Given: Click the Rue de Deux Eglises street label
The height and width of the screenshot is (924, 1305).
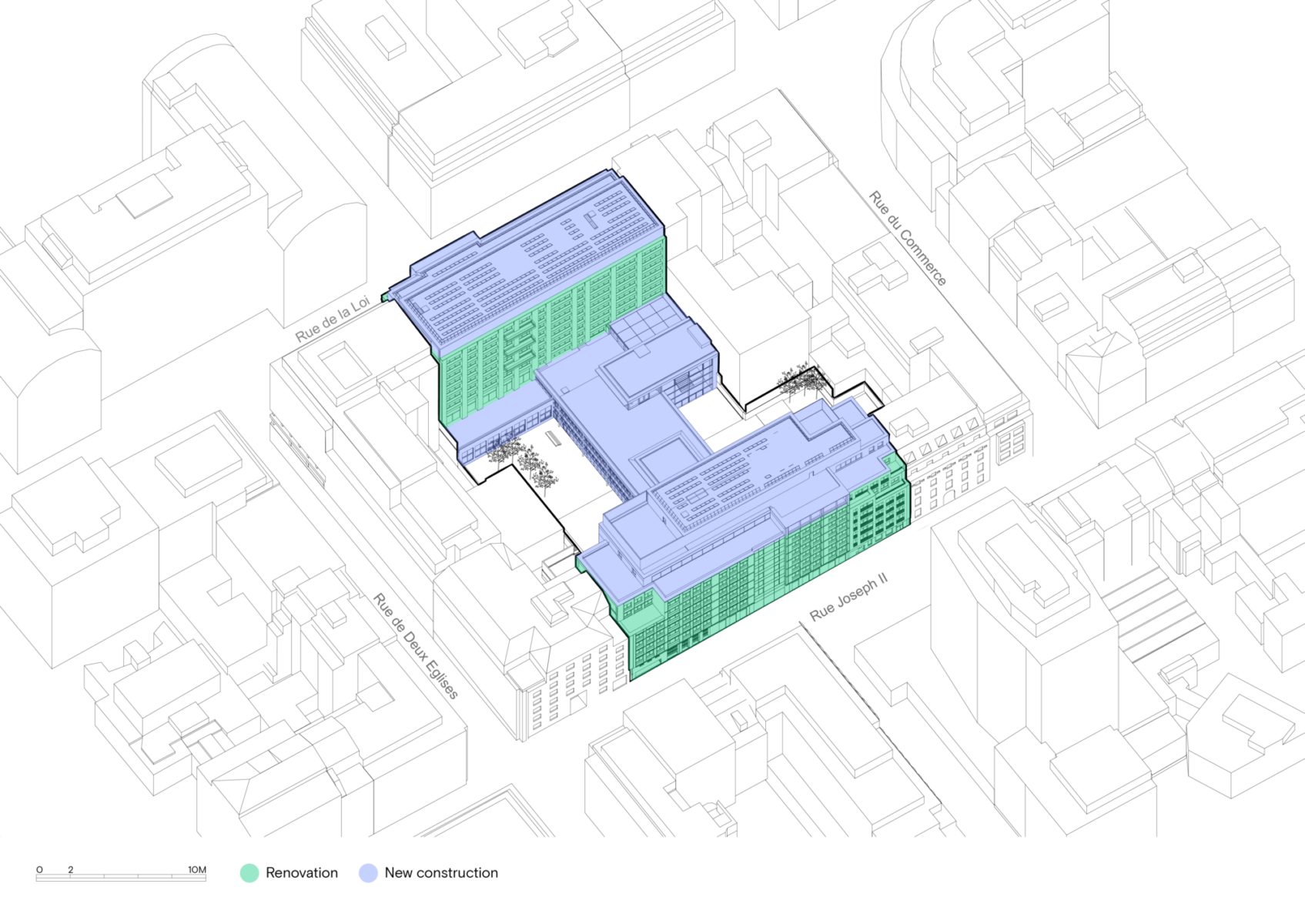Looking at the screenshot, I should coord(416,645).
